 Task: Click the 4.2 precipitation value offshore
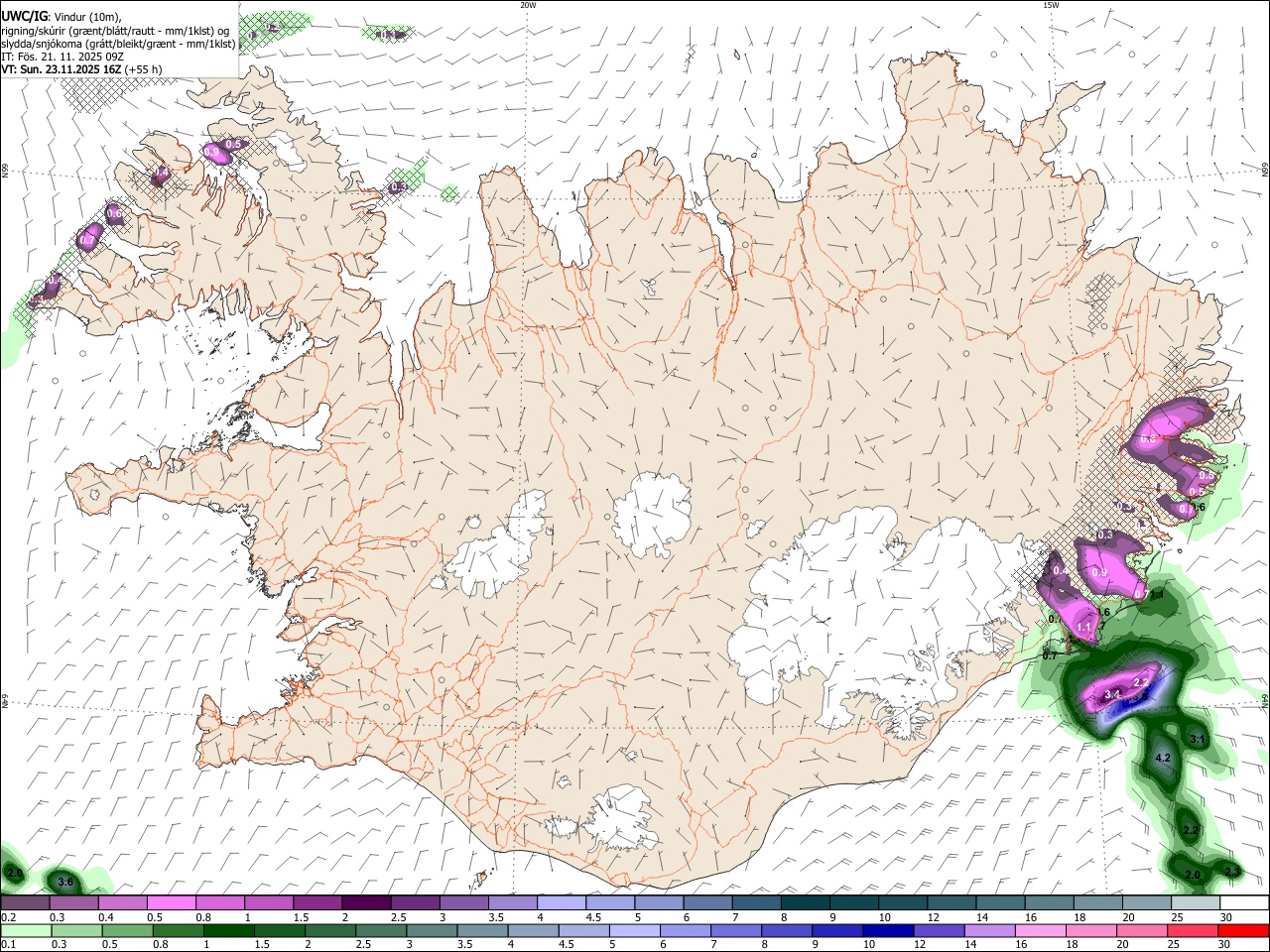tap(1165, 759)
